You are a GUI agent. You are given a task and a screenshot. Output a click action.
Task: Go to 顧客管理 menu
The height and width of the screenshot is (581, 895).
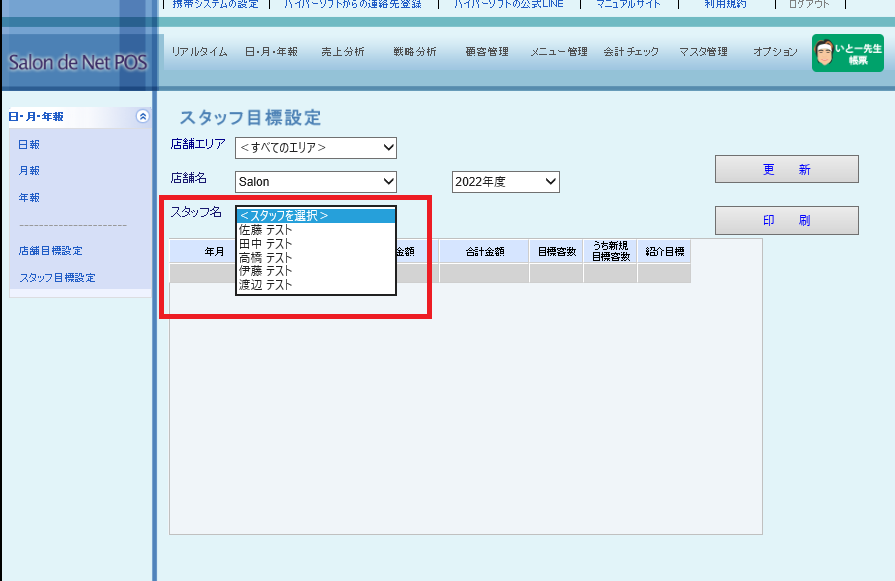coord(487,52)
